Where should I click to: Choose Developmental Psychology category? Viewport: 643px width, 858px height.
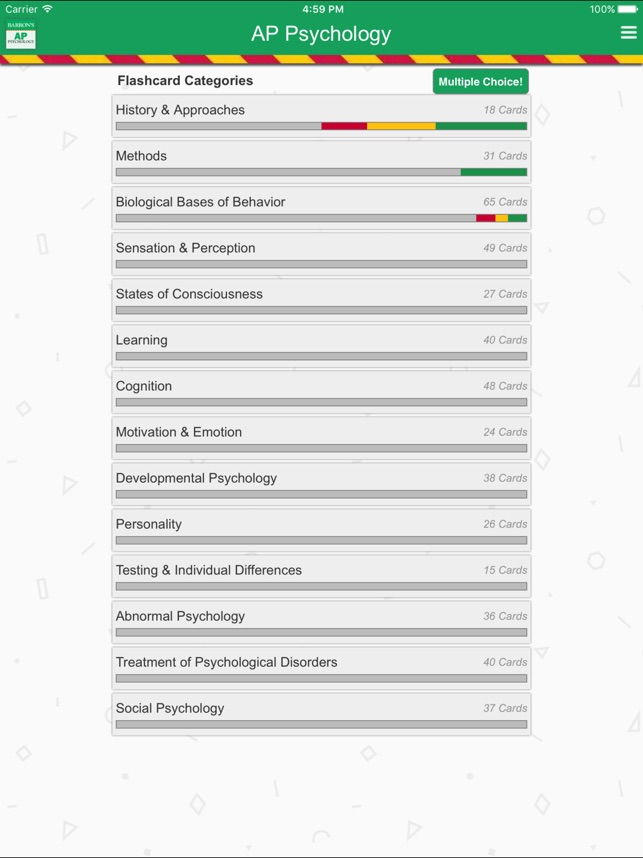tap(321, 484)
